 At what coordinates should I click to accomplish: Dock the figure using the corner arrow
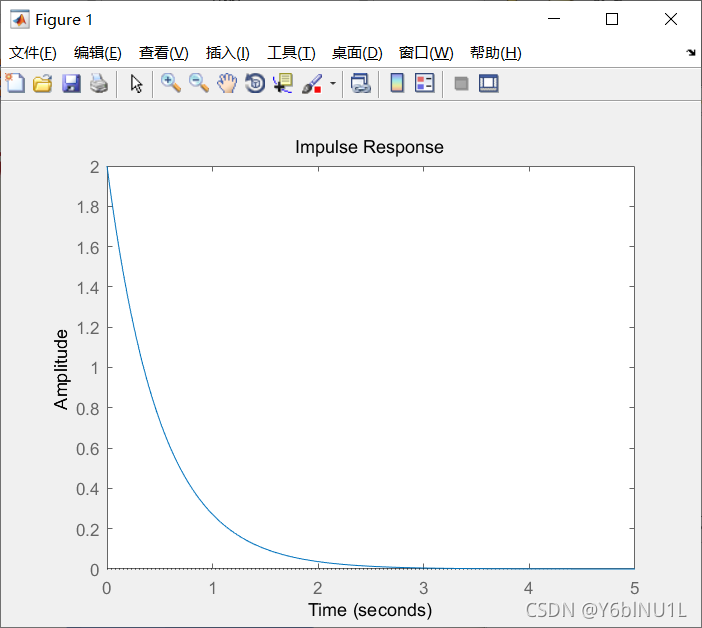pos(691,53)
